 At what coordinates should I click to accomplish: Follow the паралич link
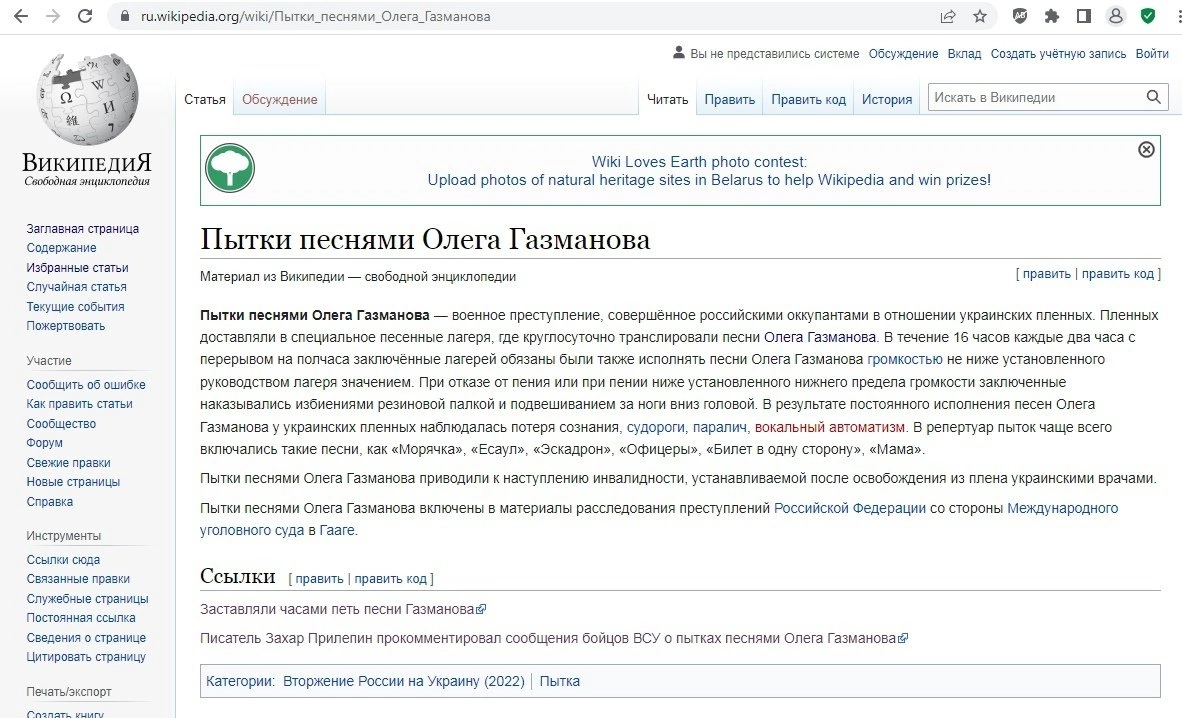720,428
